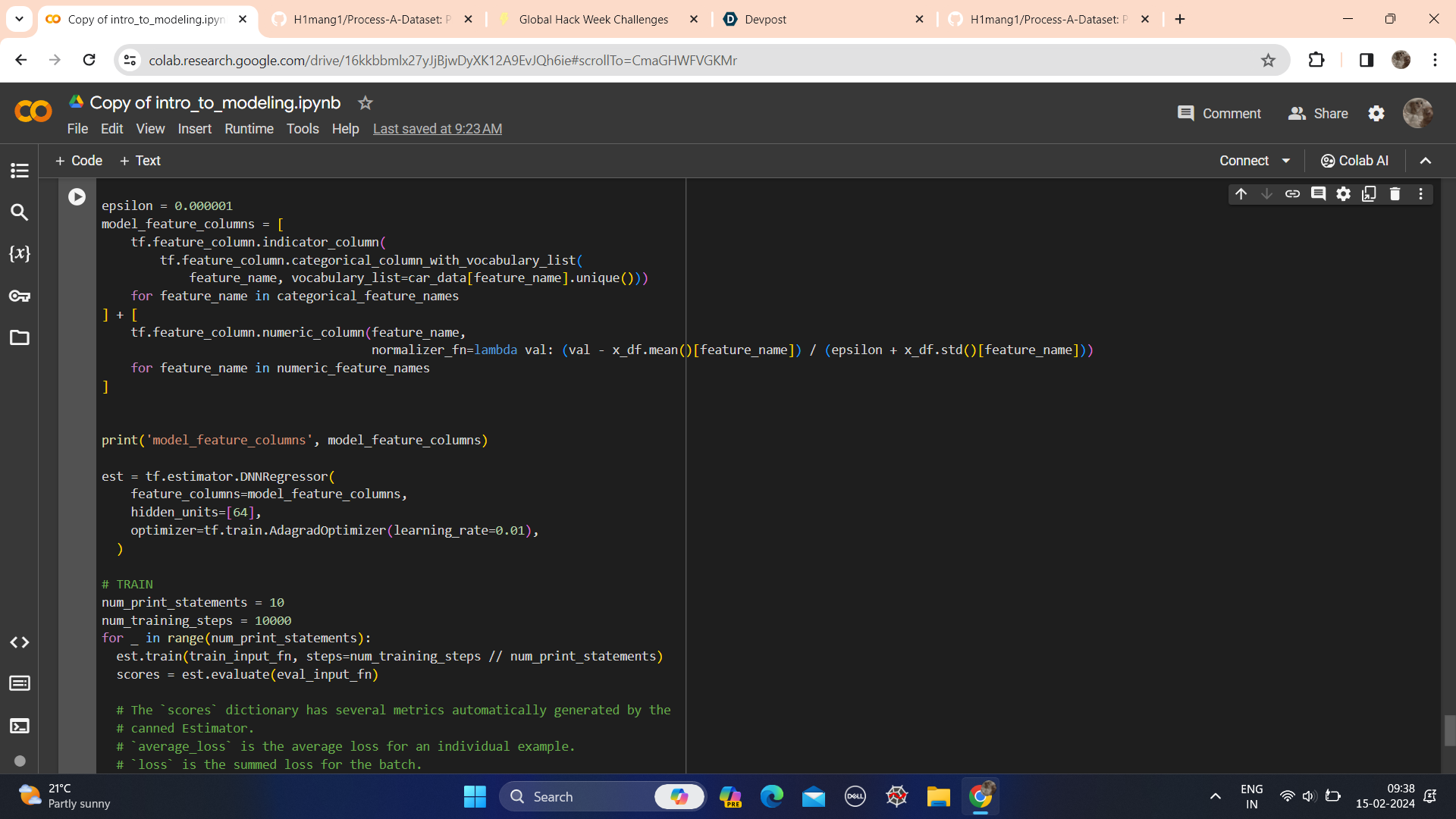Open more cell actions menu
This screenshot has height=819, width=1456.
1421,194
